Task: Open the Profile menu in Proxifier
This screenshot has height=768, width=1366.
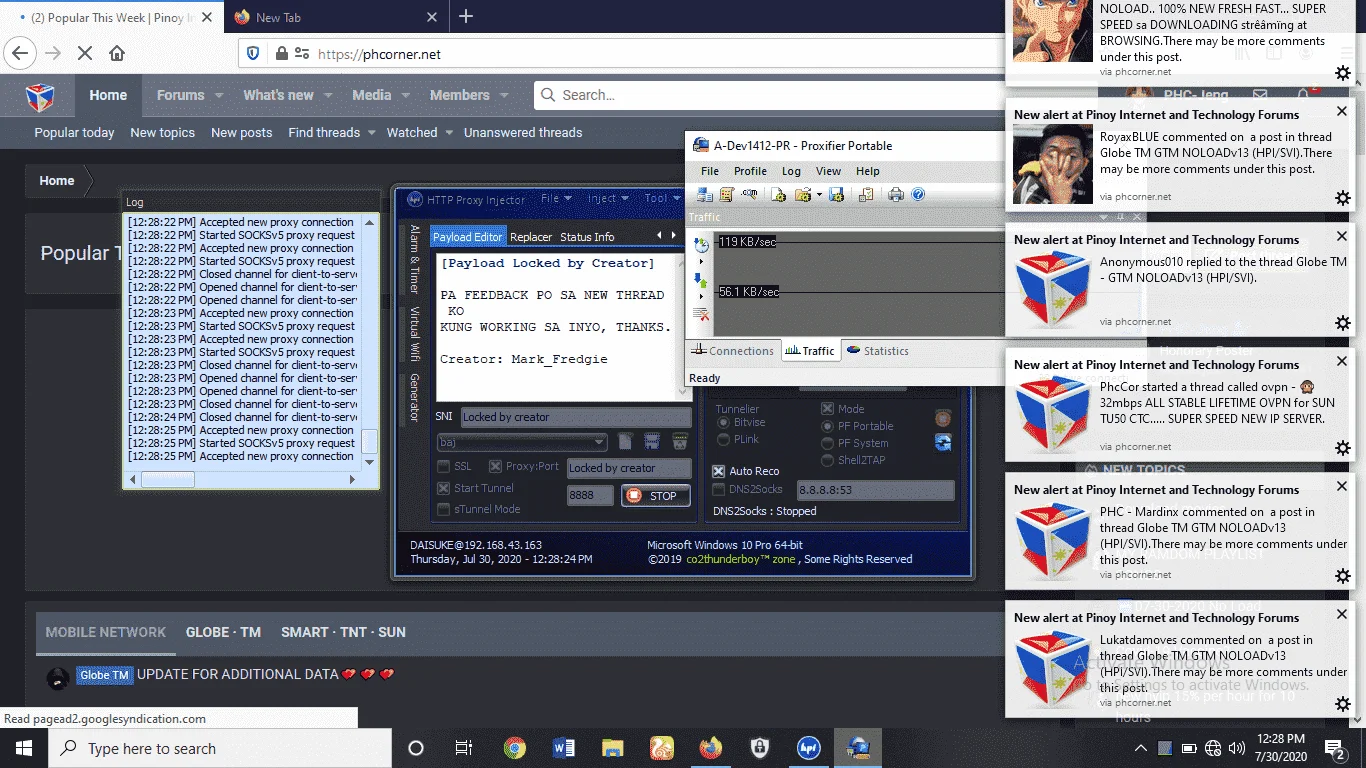Action: pyautogui.click(x=750, y=171)
